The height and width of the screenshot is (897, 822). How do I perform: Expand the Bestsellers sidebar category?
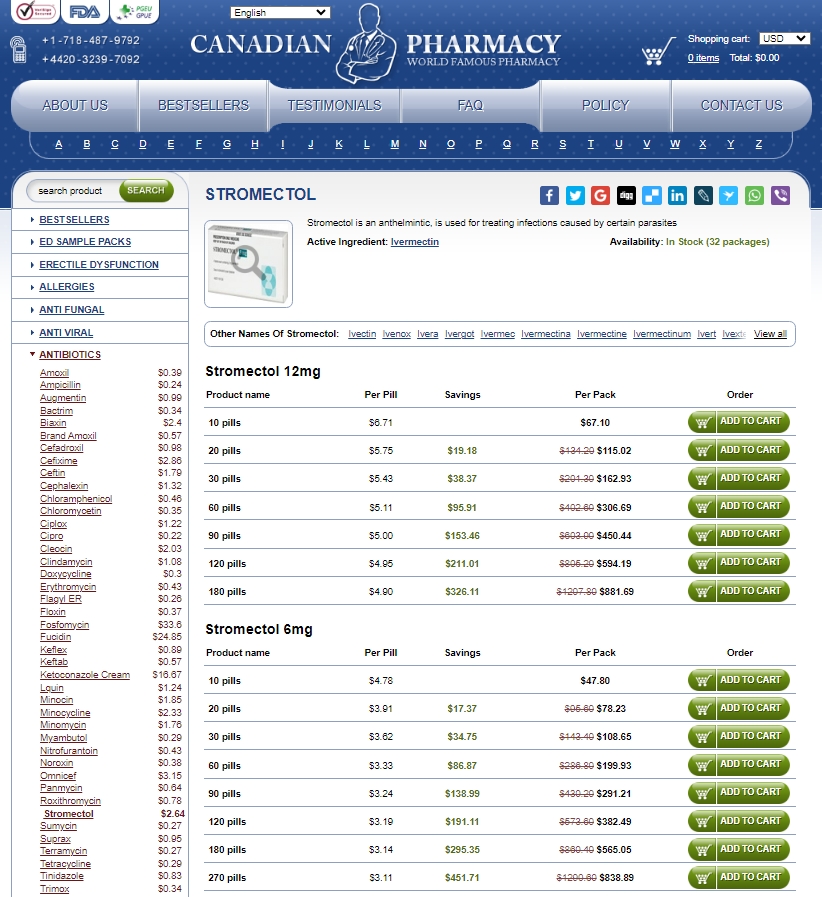point(74,220)
